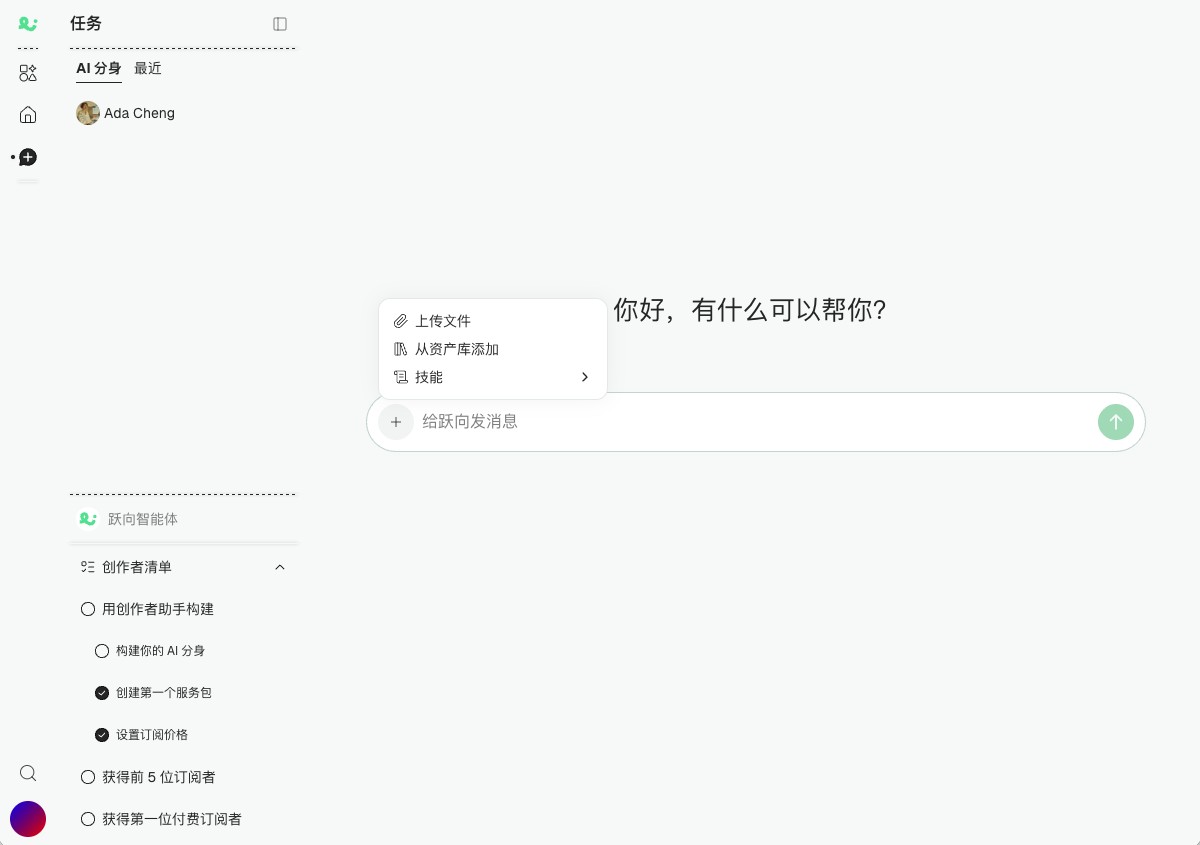Viewport: 1200px width, 845px height.
Task: Toggle the 用创作者助手构建 circle
Action: click(88, 609)
